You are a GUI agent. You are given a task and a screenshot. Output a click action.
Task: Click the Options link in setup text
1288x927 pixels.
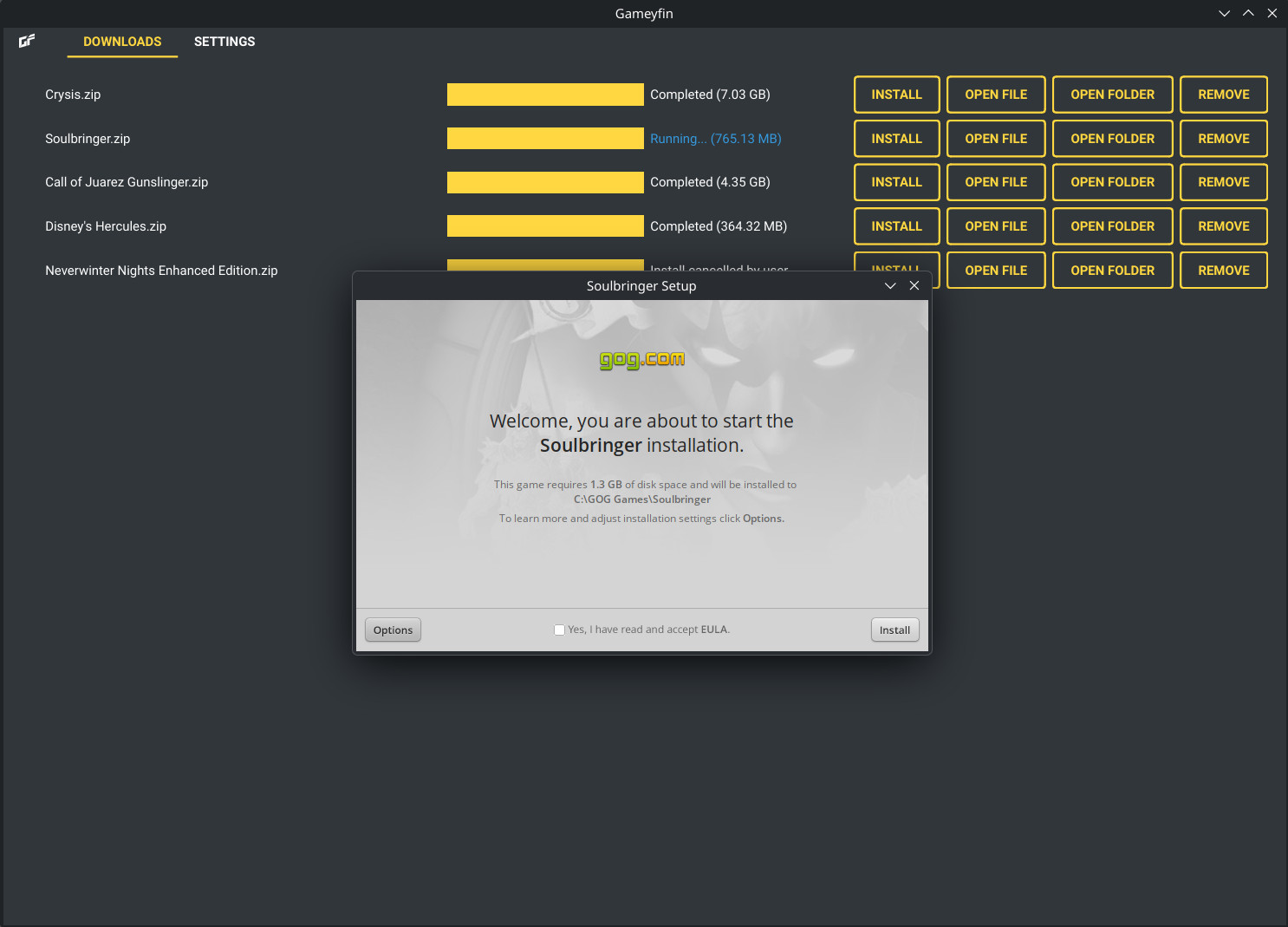tap(763, 519)
